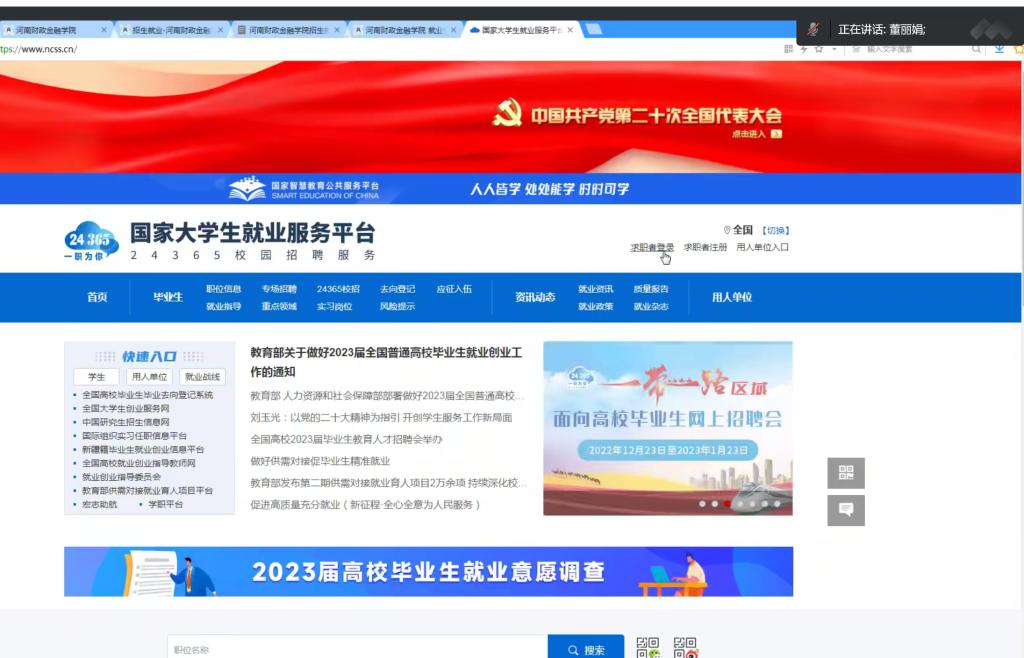The height and width of the screenshot is (658, 1024).
Task: Click the location pin icon beside 全国
Action: (727, 230)
